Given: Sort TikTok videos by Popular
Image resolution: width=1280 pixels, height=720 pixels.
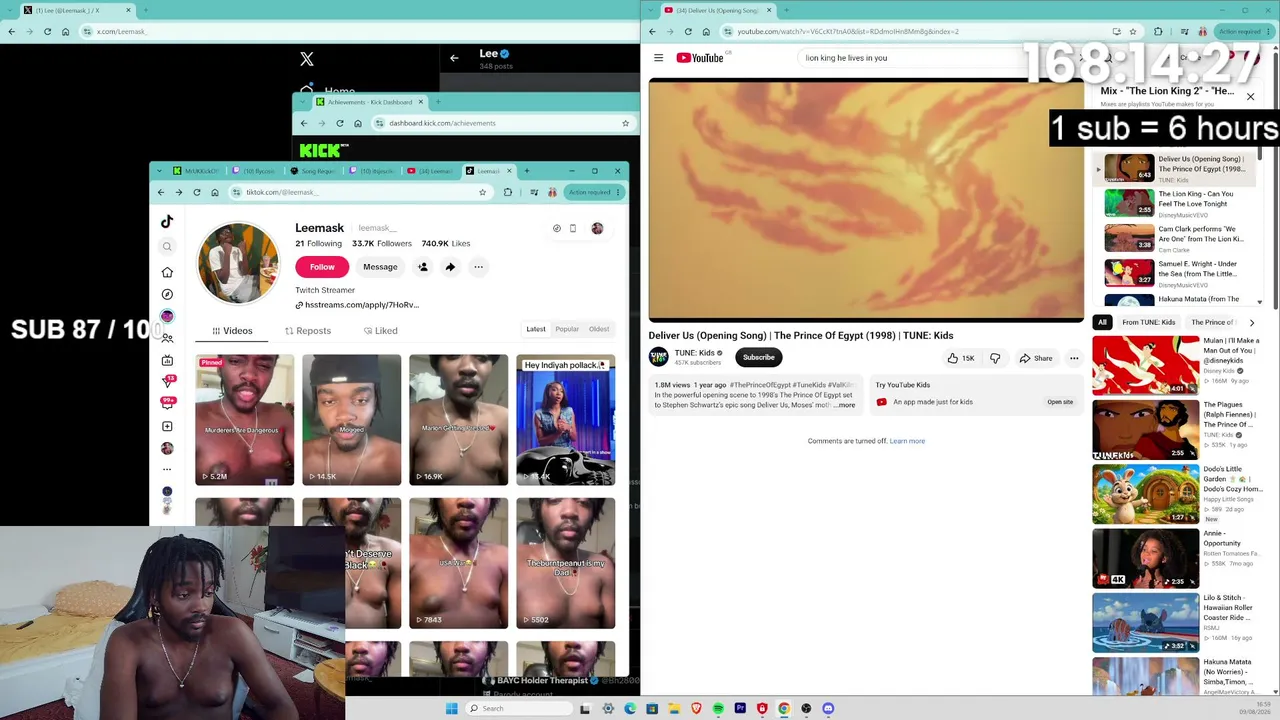Looking at the screenshot, I should 567,329.
